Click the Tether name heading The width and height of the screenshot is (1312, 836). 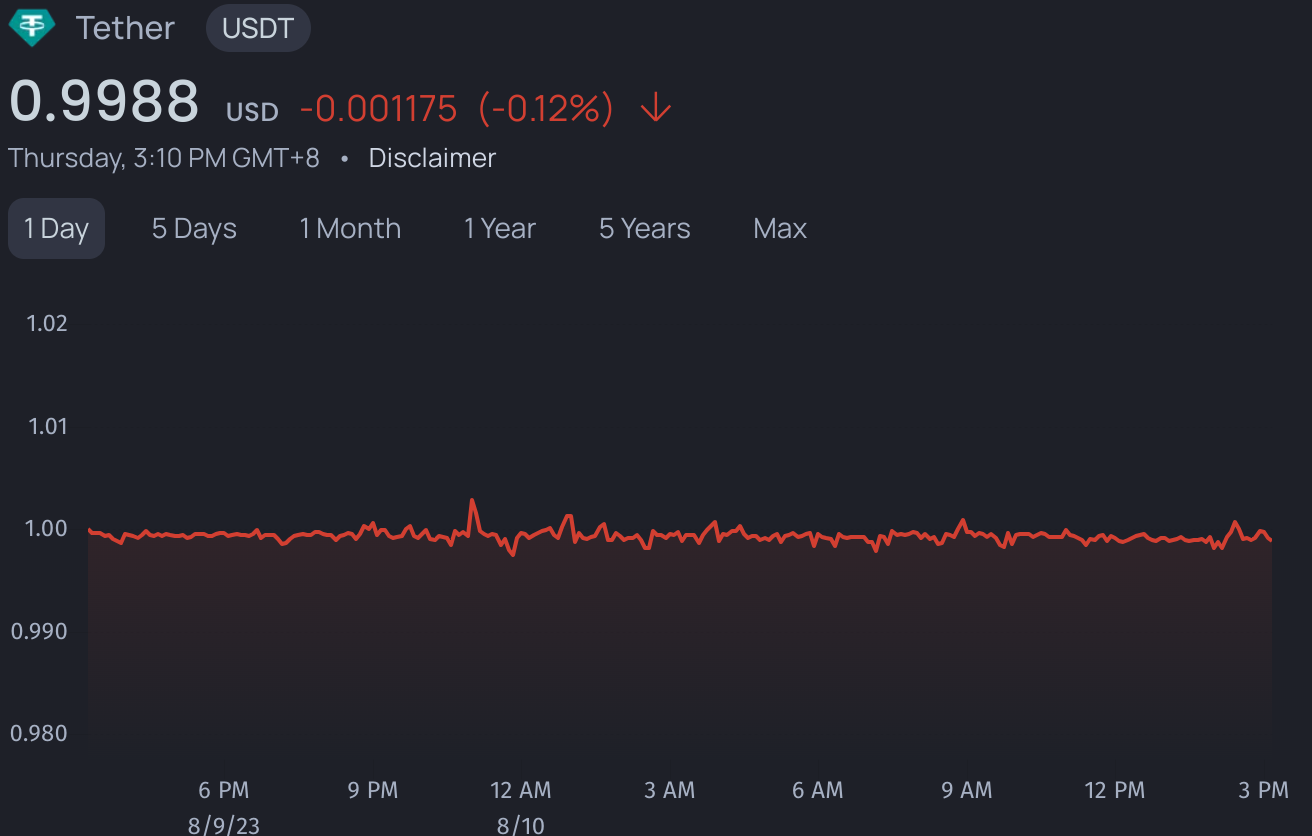[125, 28]
